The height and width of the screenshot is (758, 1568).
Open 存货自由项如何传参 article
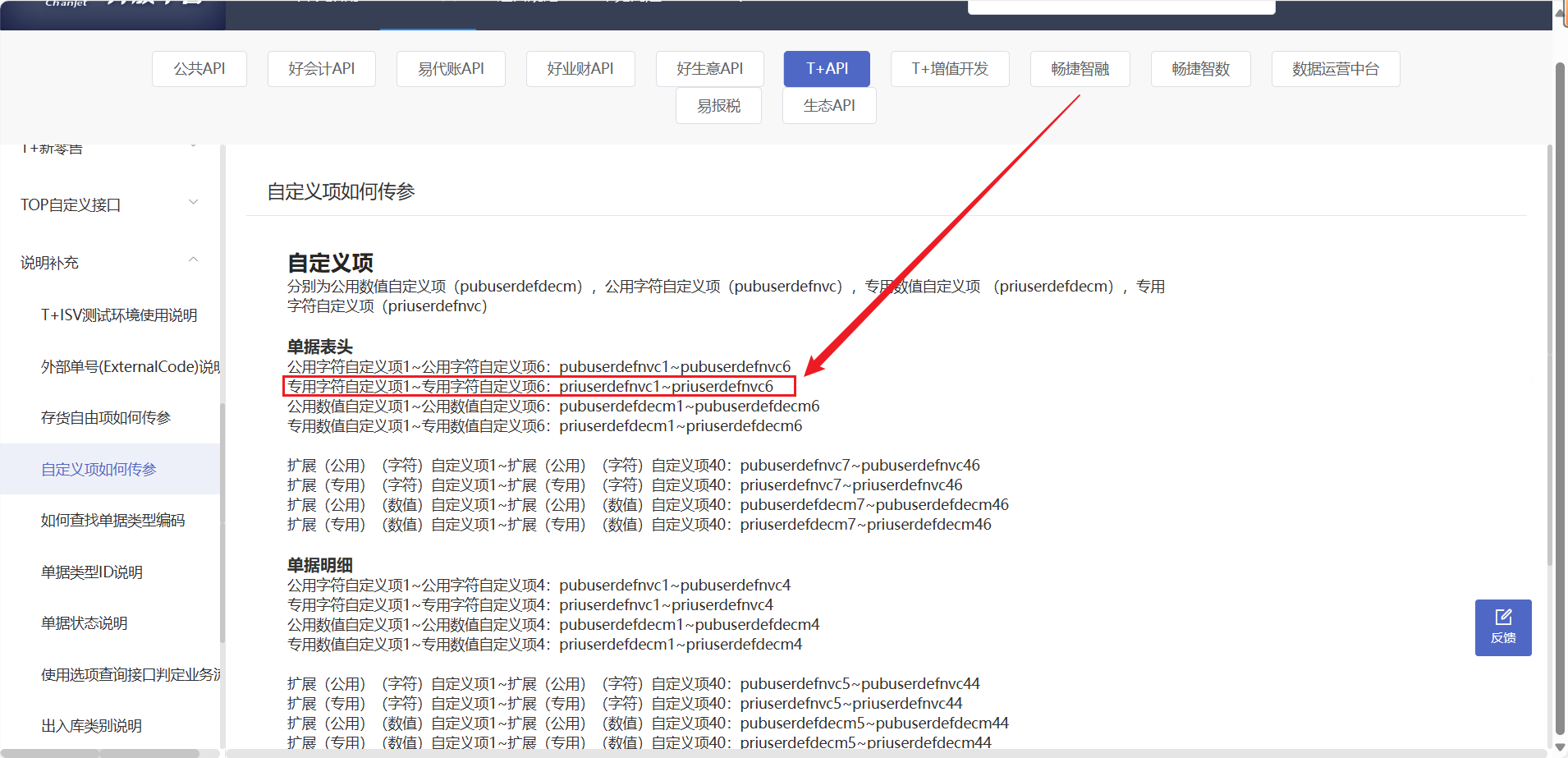click(106, 417)
